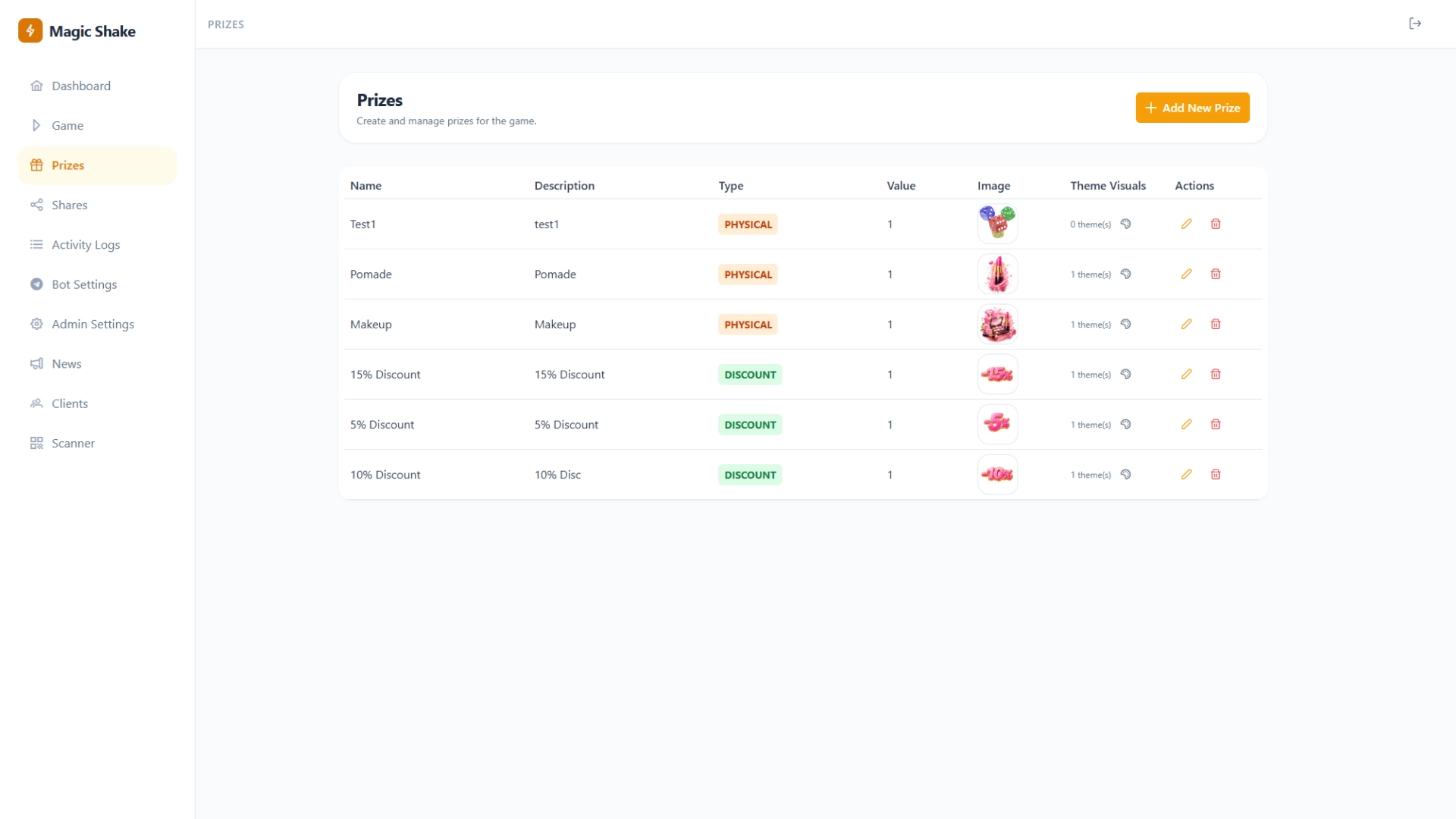1456x819 pixels.
Task: Click the '0 theme(s)' count for Test1
Action: pos(1090,224)
